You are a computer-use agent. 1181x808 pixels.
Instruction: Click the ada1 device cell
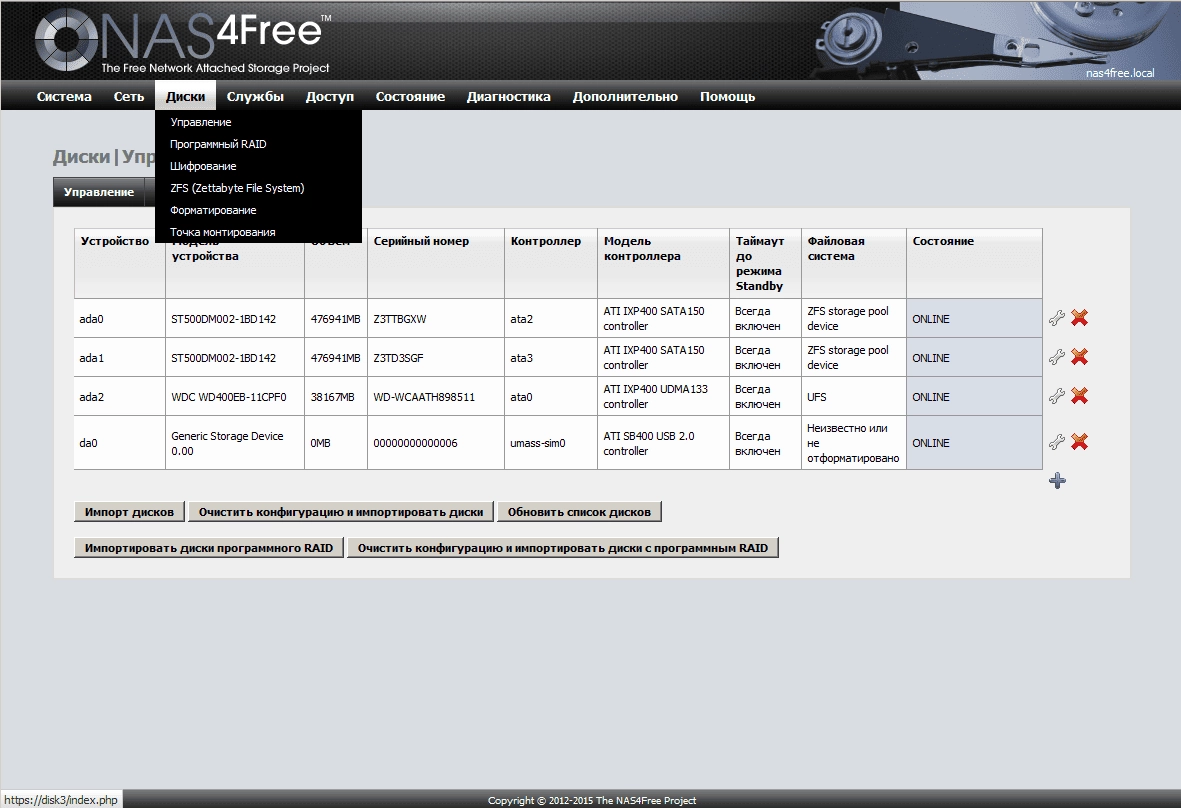tap(120, 358)
